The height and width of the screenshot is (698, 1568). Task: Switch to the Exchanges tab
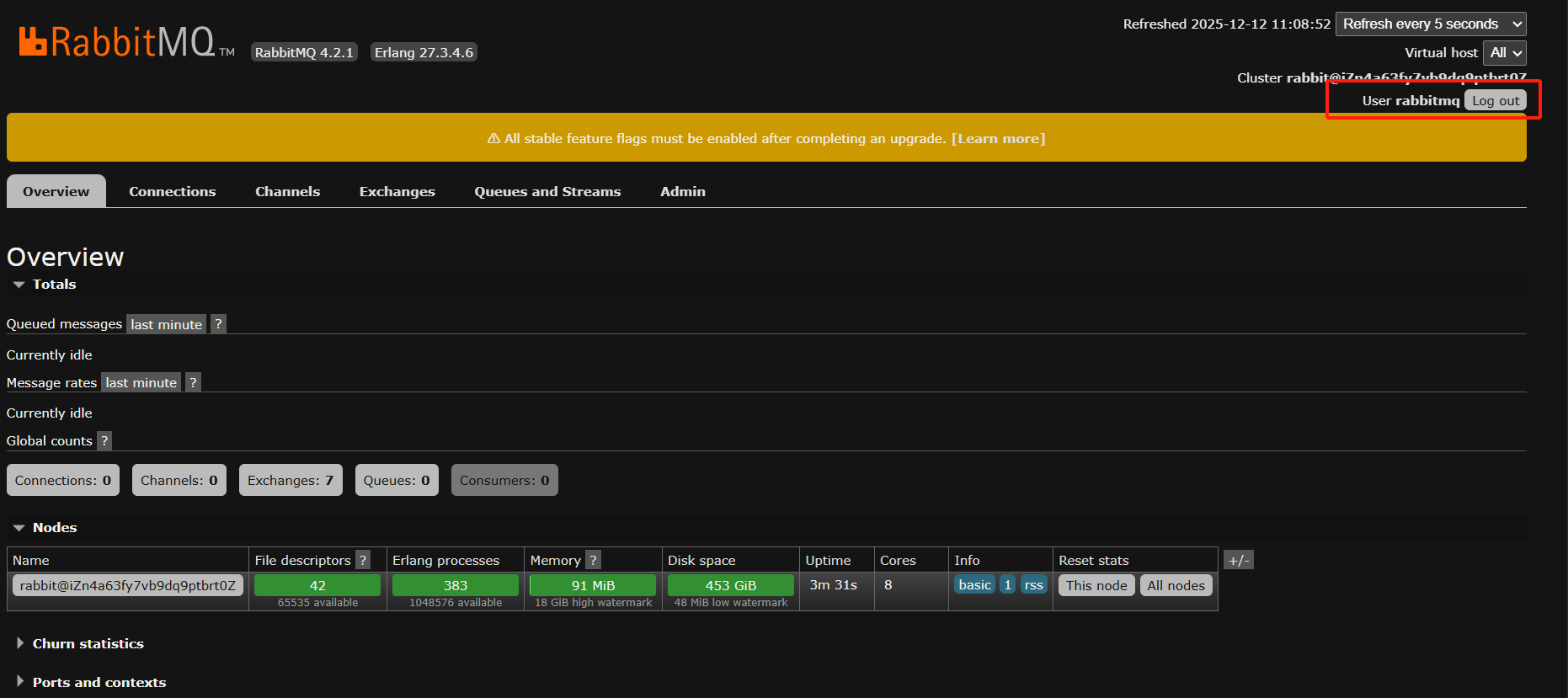tap(397, 191)
